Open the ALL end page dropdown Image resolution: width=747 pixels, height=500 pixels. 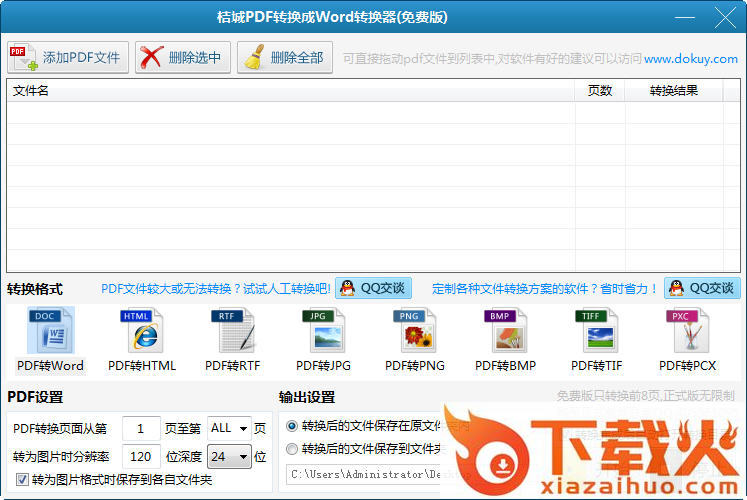[x=229, y=429]
